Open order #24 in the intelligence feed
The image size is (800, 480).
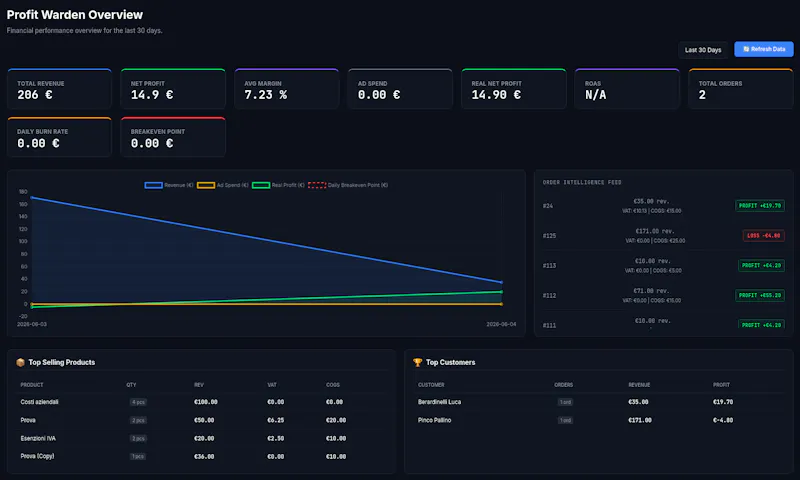(663, 206)
